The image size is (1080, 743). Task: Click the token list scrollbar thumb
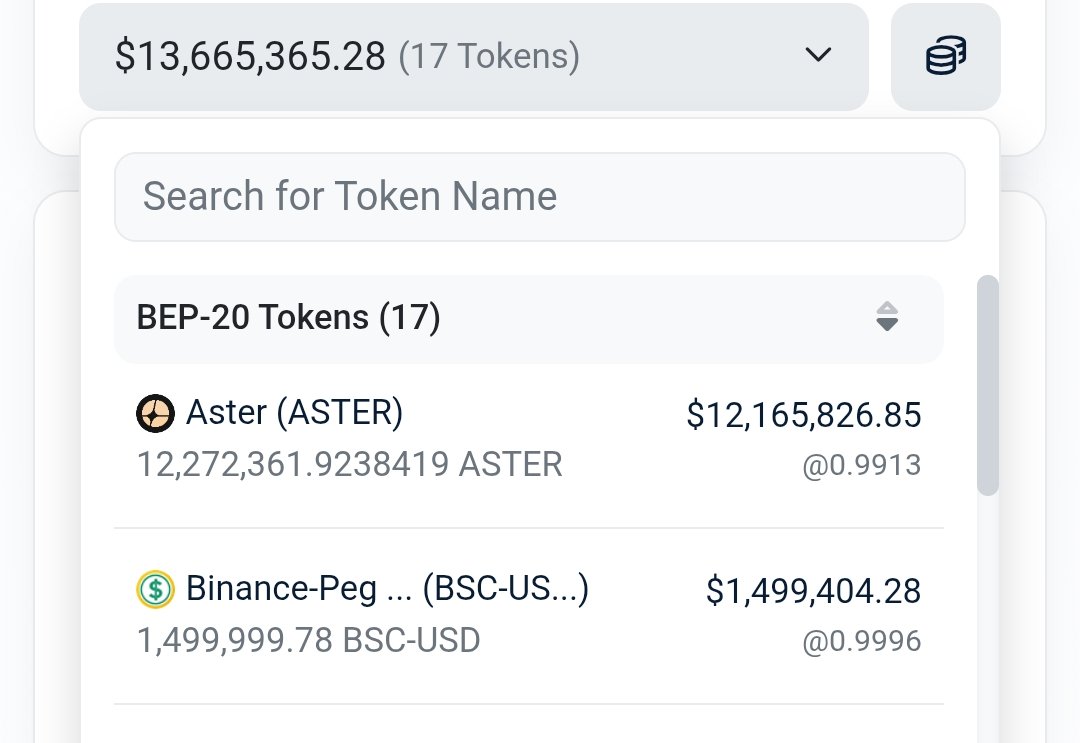pos(987,385)
